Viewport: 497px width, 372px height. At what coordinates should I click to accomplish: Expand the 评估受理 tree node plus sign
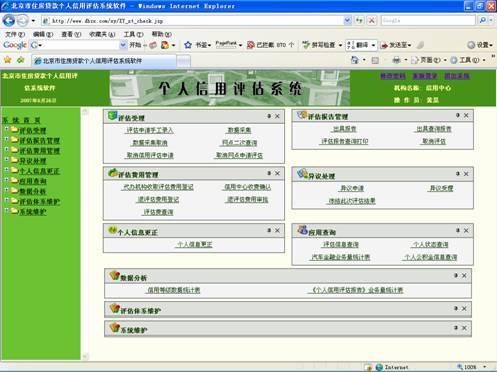[x=6, y=129]
